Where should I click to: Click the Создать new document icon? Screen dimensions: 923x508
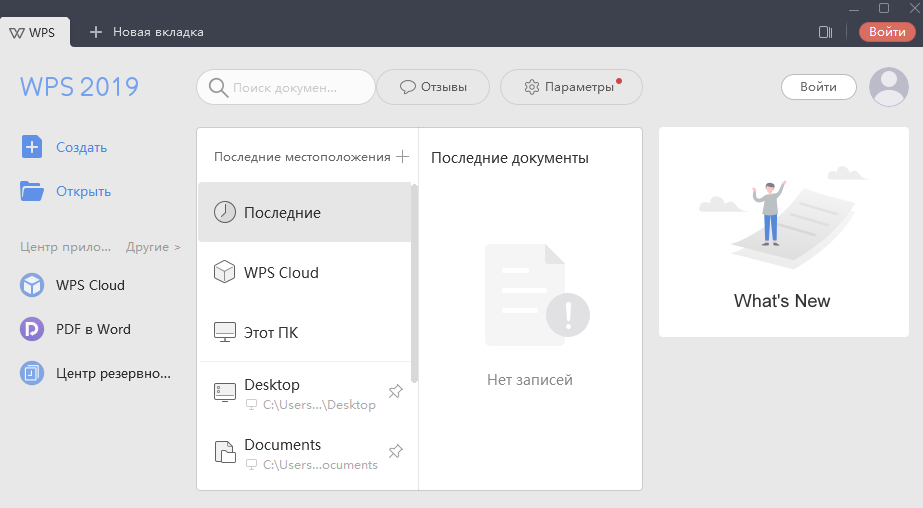[32, 147]
